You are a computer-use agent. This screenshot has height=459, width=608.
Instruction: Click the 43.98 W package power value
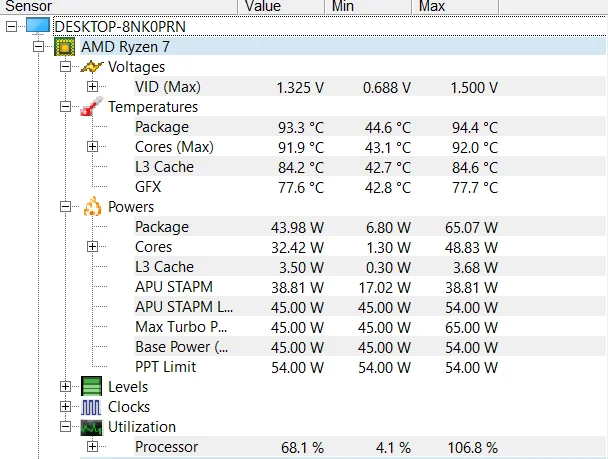point(297,228)
